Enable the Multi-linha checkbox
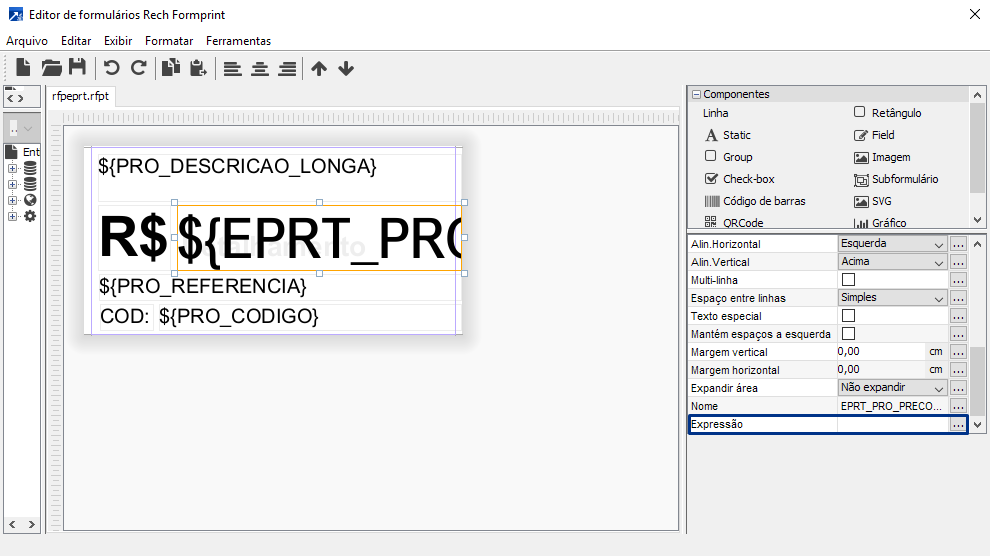 (x=848, y=280)
